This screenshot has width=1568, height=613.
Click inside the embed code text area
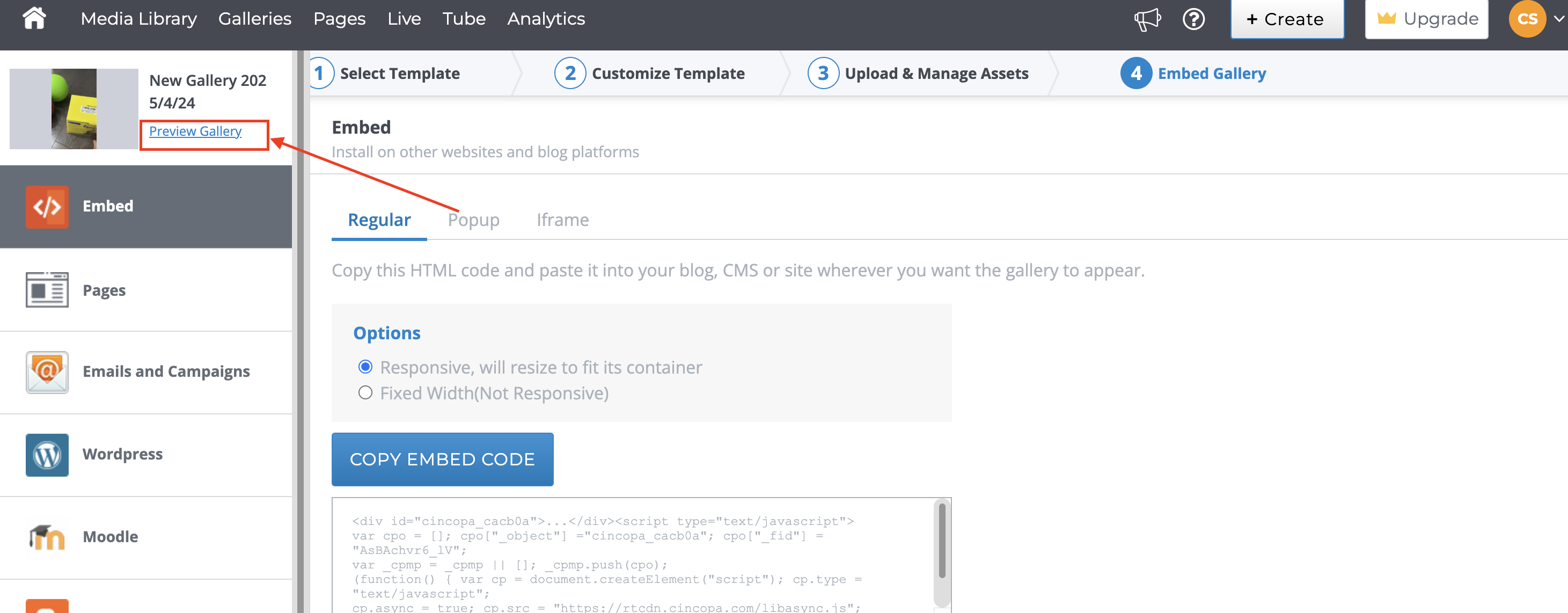pyautogui.click(x=633, y=555)
